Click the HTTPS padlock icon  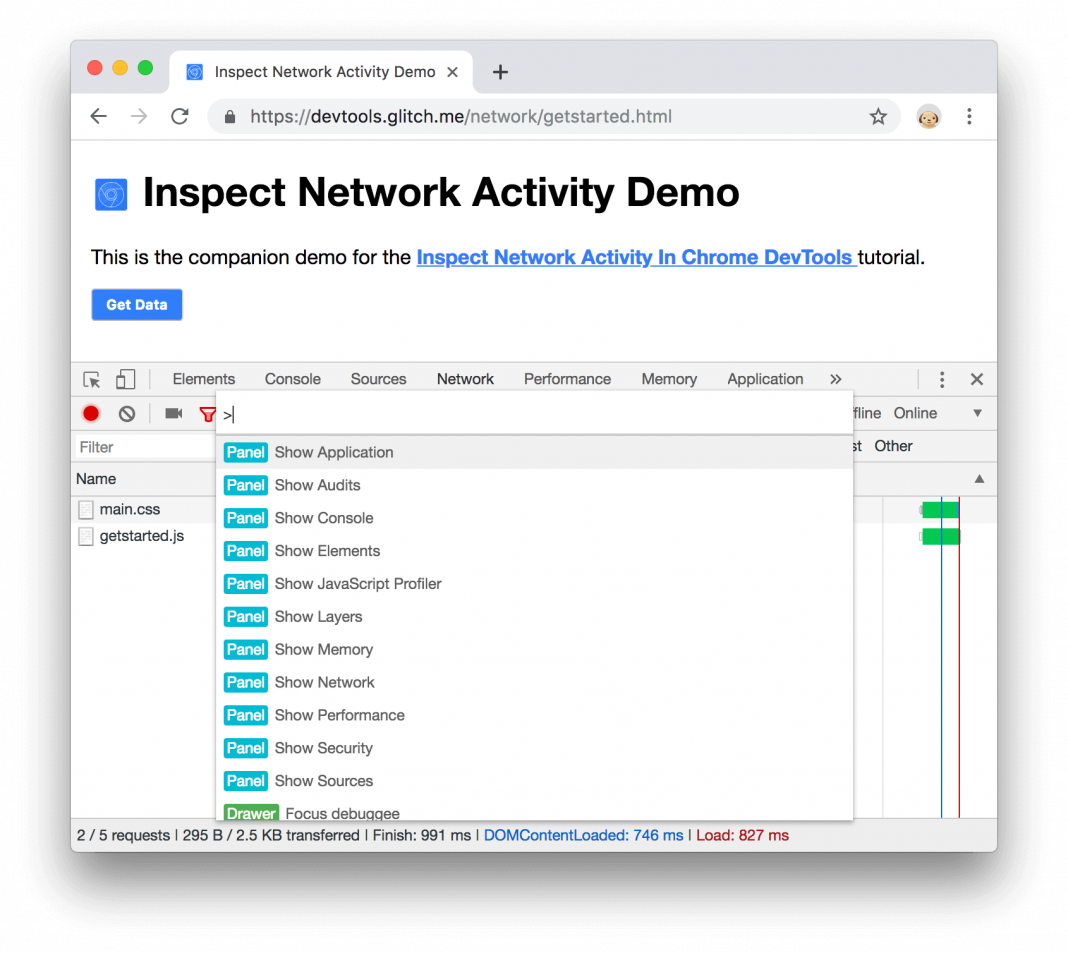[x=228, y=116]
